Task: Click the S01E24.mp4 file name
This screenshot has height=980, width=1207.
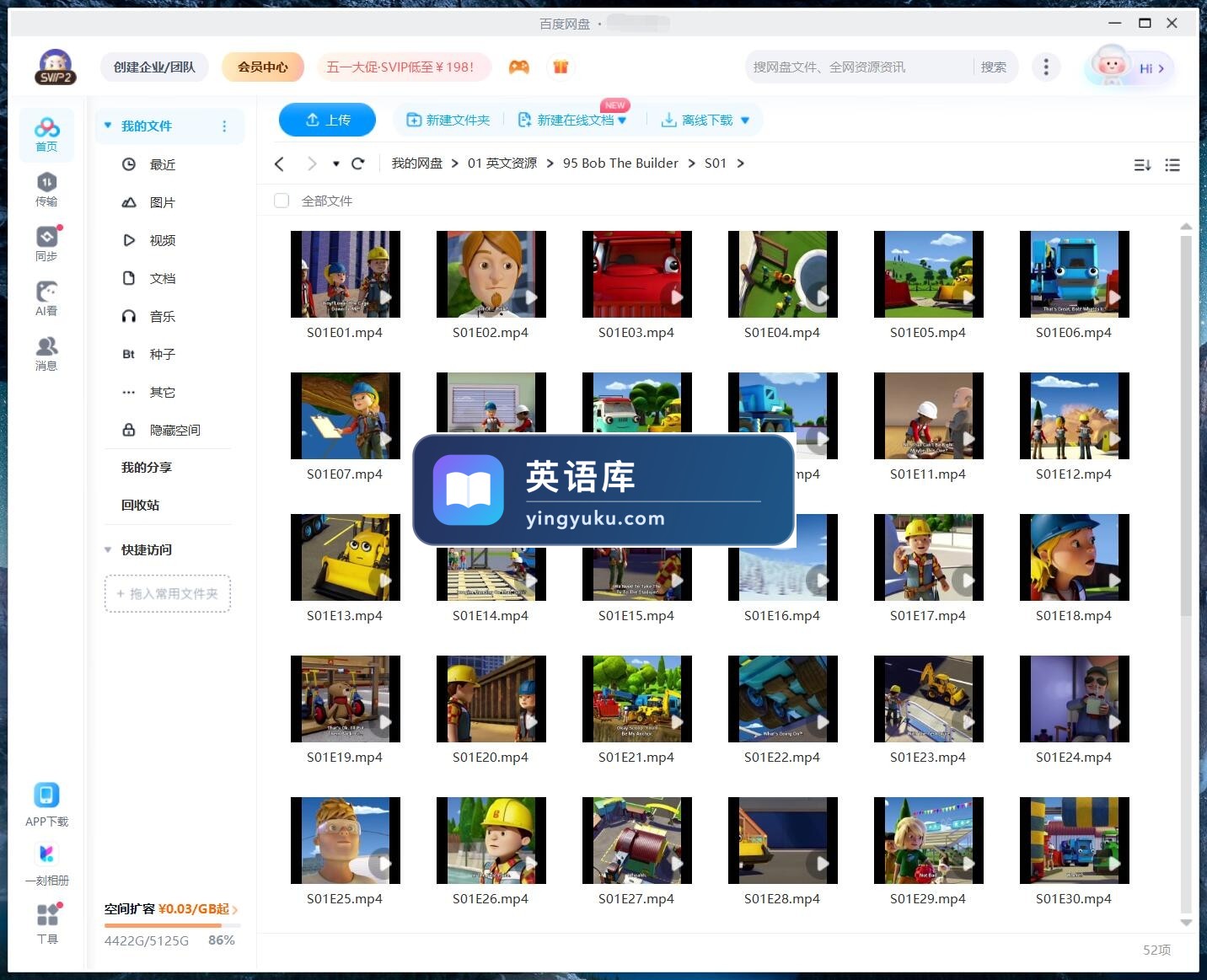Action: click(x=1074, y=758)
